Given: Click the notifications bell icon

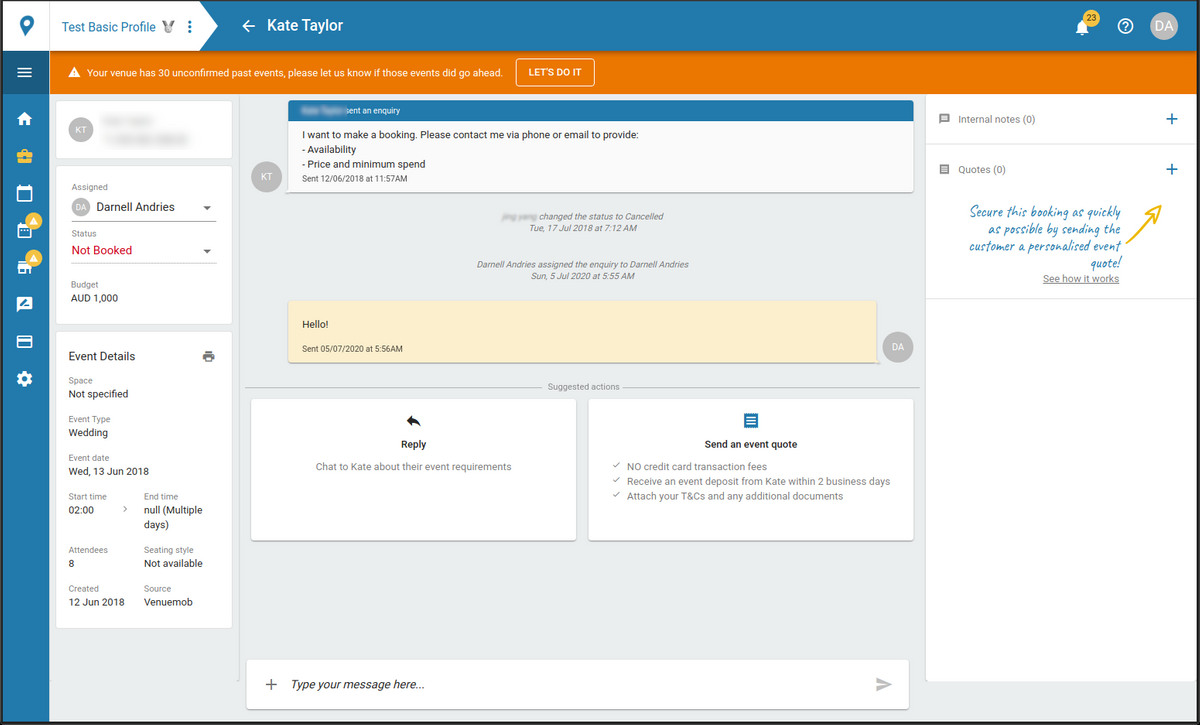Looking at the screenshot, I should tap(1082, 27).
